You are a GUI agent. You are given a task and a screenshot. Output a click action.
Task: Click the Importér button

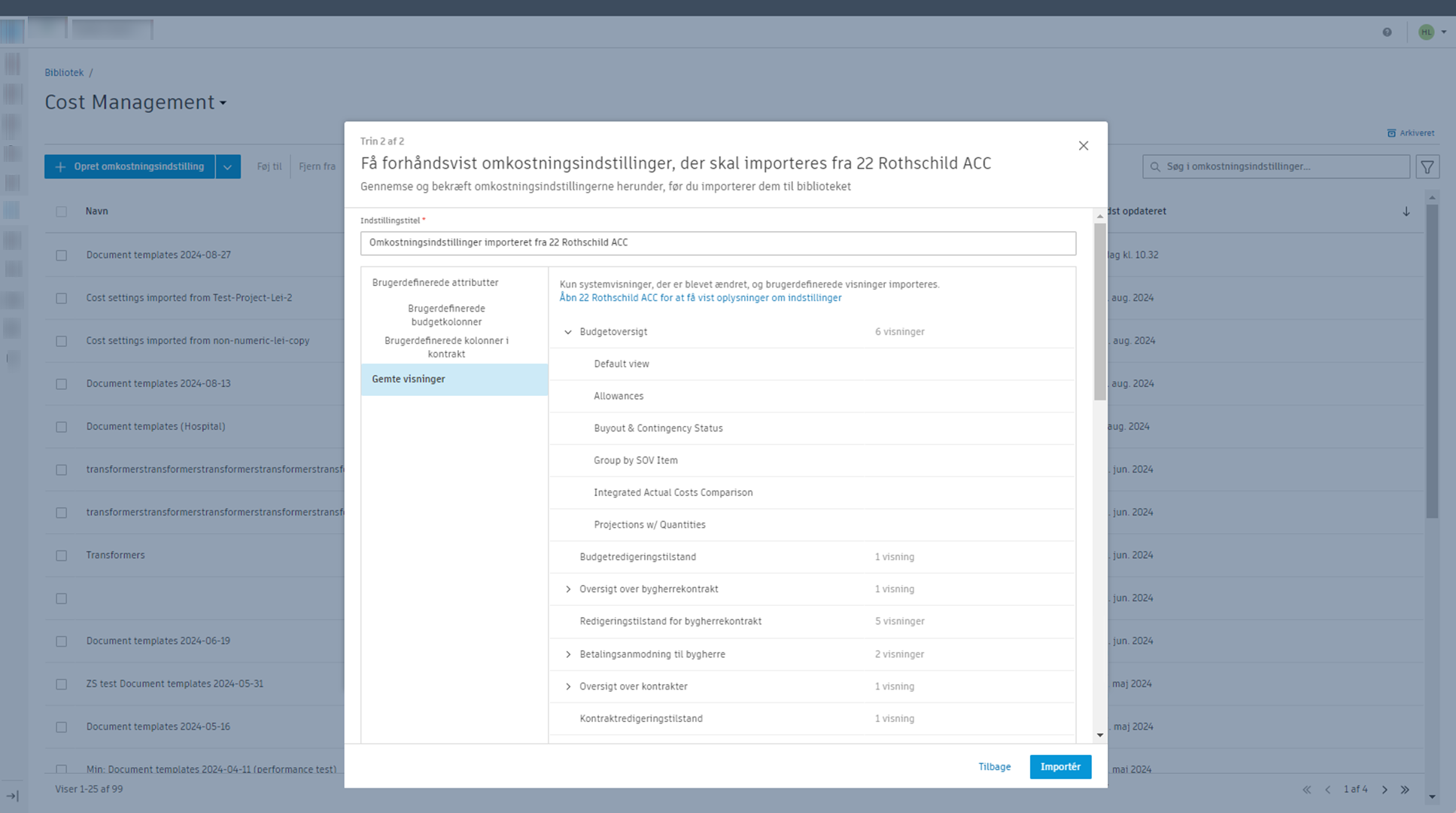[x=1059, y=767]
